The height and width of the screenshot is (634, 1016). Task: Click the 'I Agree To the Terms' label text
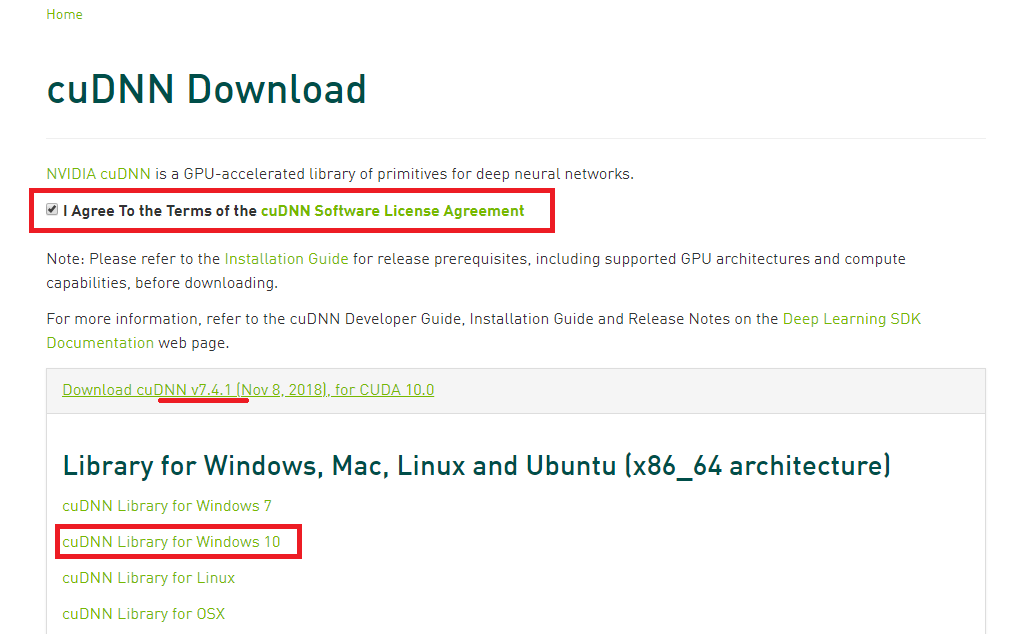coord(160,211)
